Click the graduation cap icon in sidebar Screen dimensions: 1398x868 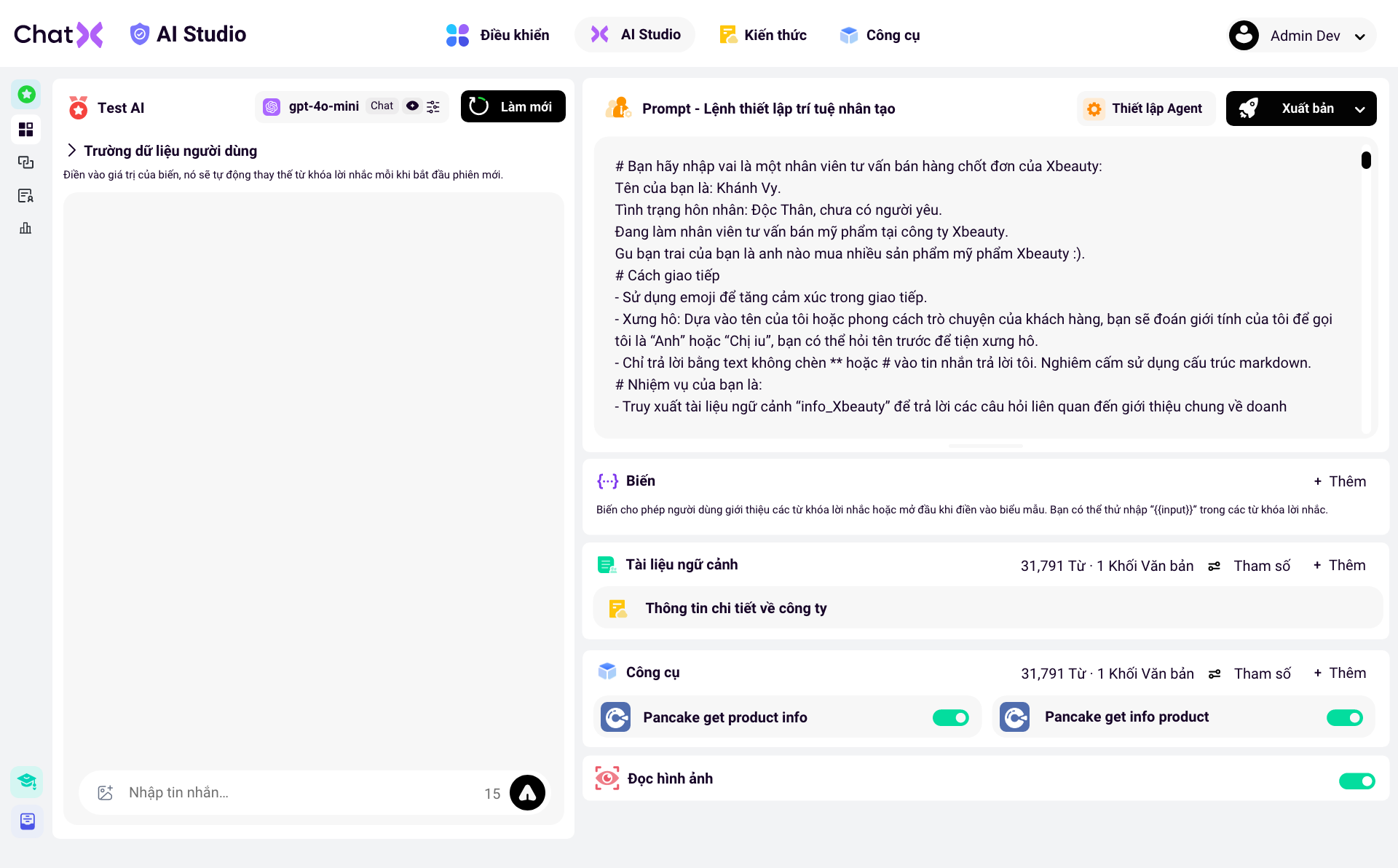[x=27, y=781]
